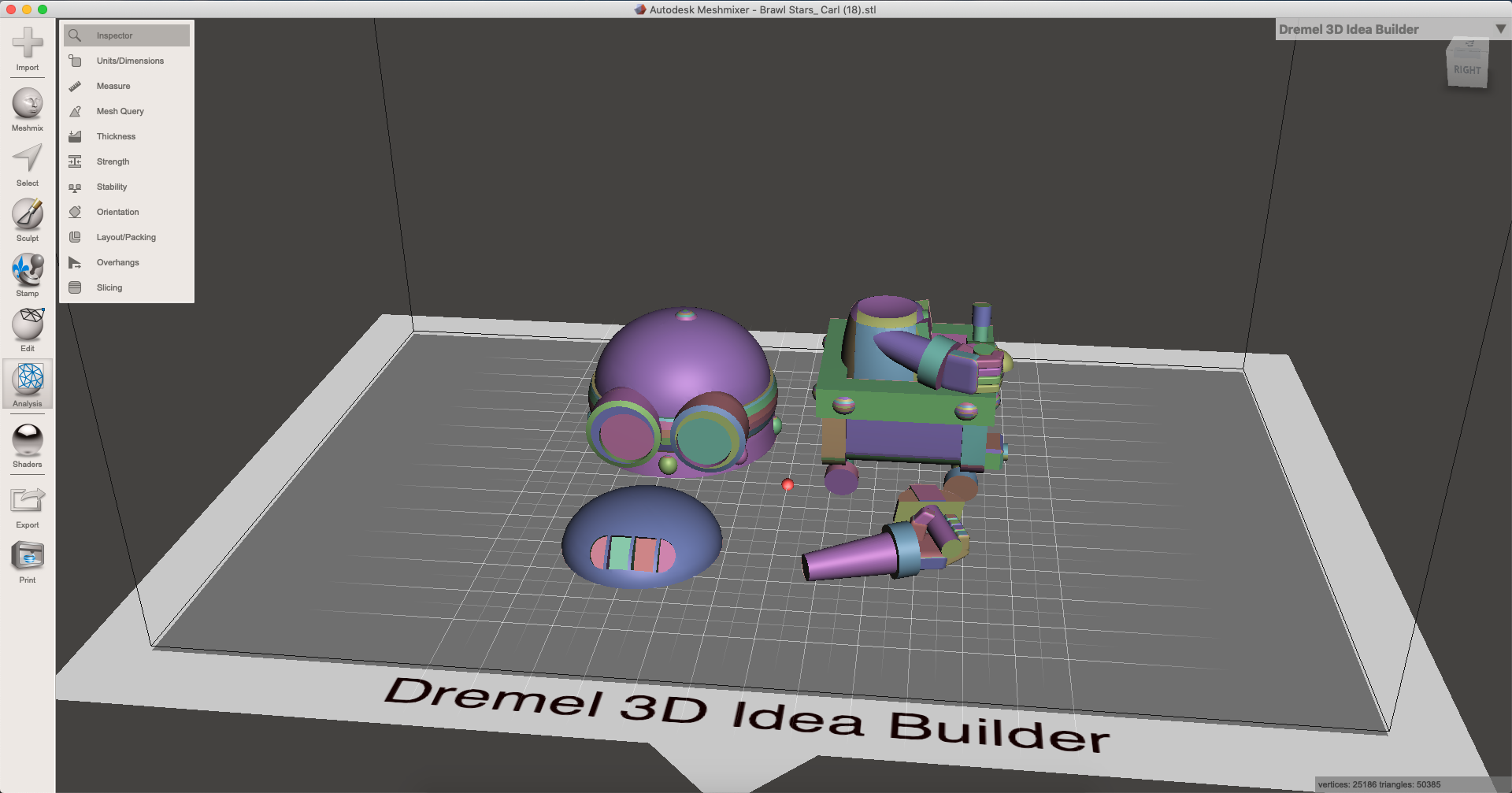Close the Meshmixer window
Viewport: 1512px width, 793px height.
click(11, 9)
